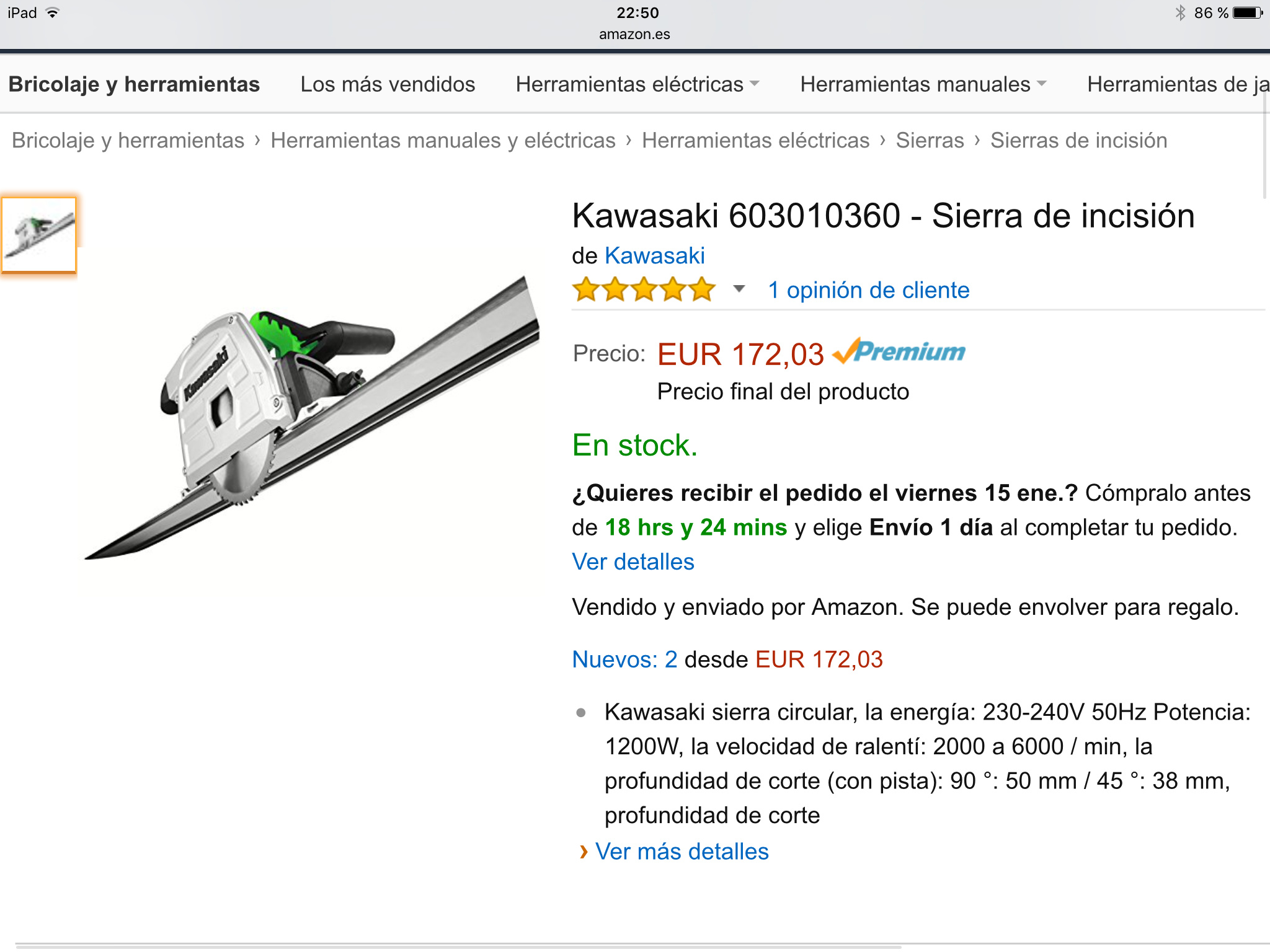
Task: Click the Amazon Premium badge icon
Action: pos(899,351)
